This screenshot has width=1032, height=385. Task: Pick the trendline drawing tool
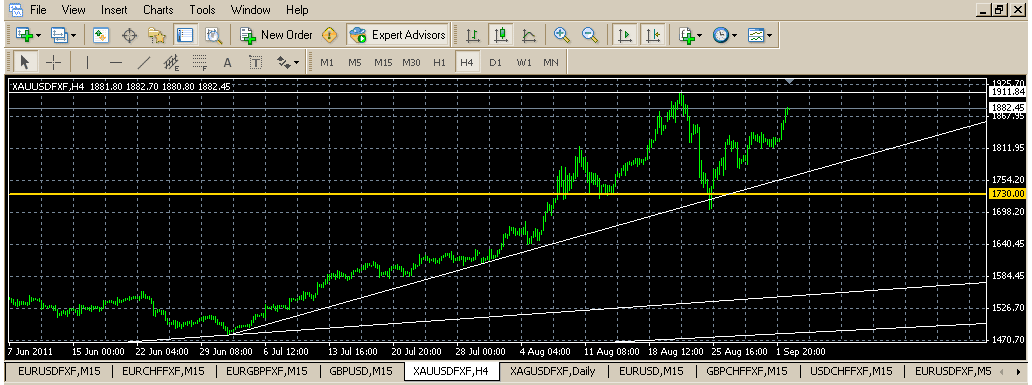pos(143,63)
